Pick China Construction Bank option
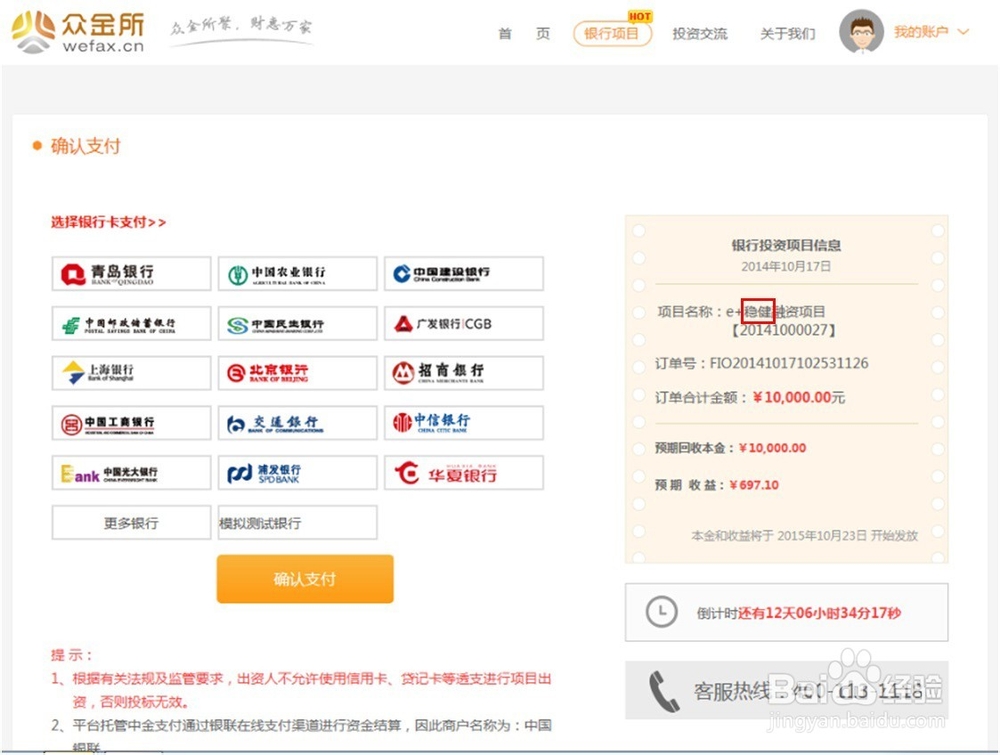This screenshot has width=1000, height=755. click(464, 274)
